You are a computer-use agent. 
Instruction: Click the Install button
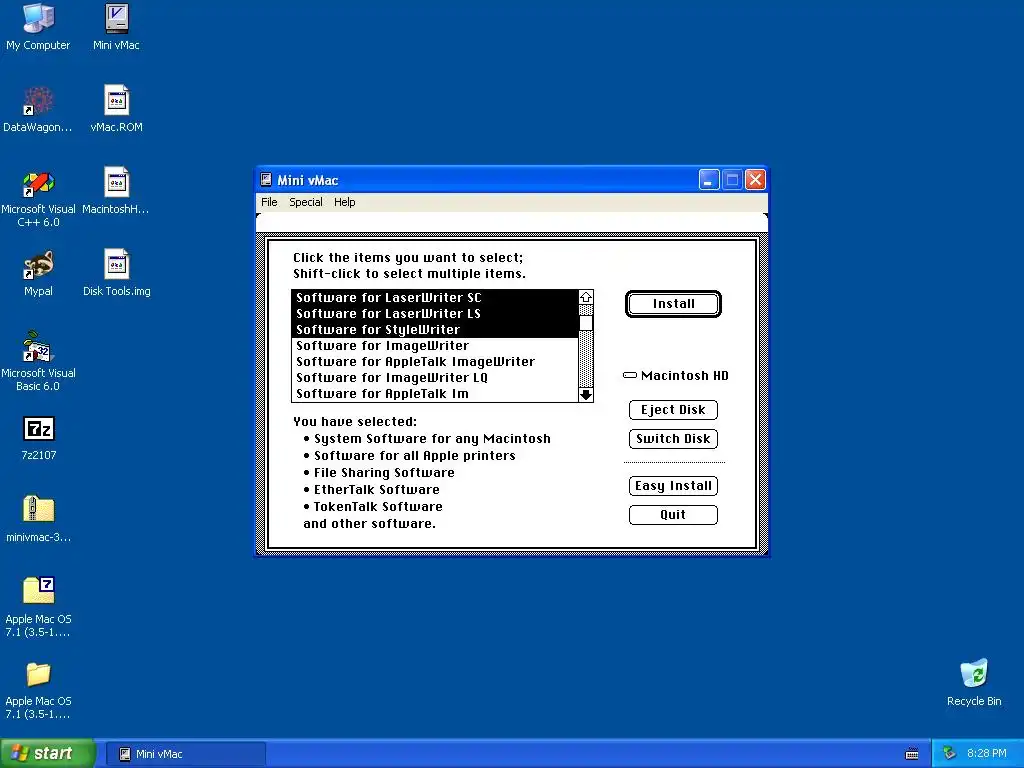673,304
